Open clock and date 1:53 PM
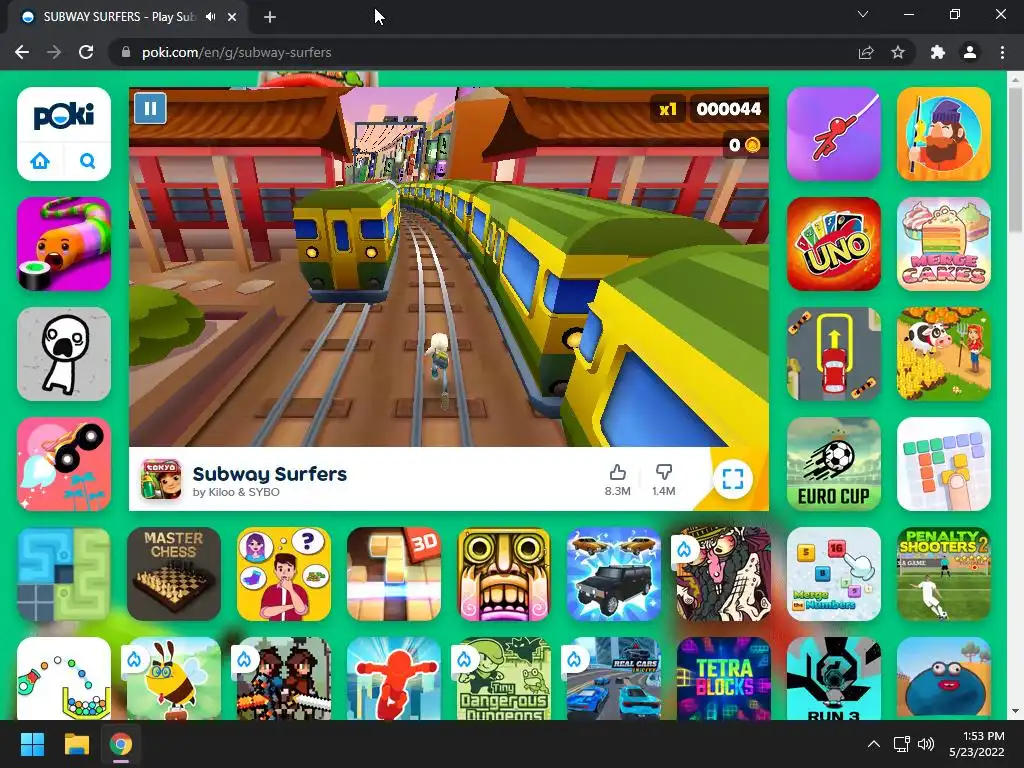Viewport: 1024px width, 768px height. (977, 744)
